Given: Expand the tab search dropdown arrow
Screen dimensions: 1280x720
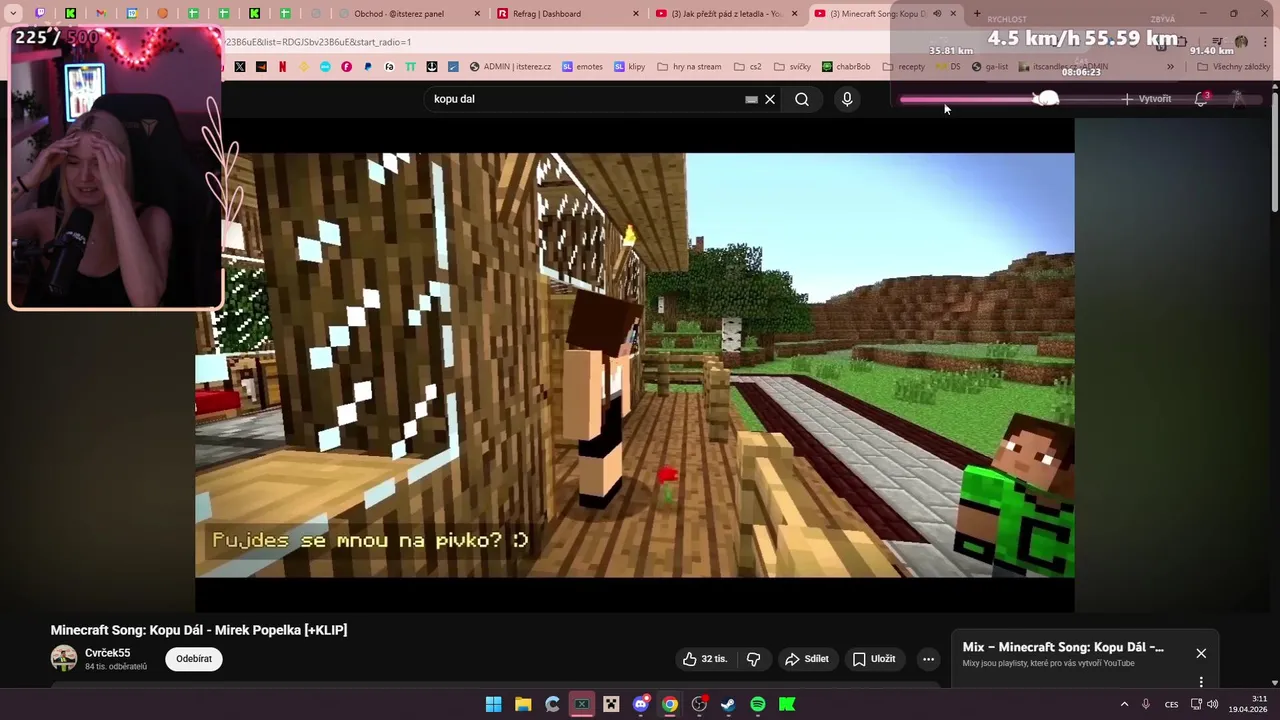Looking at the screenshot, I should 13,14.
